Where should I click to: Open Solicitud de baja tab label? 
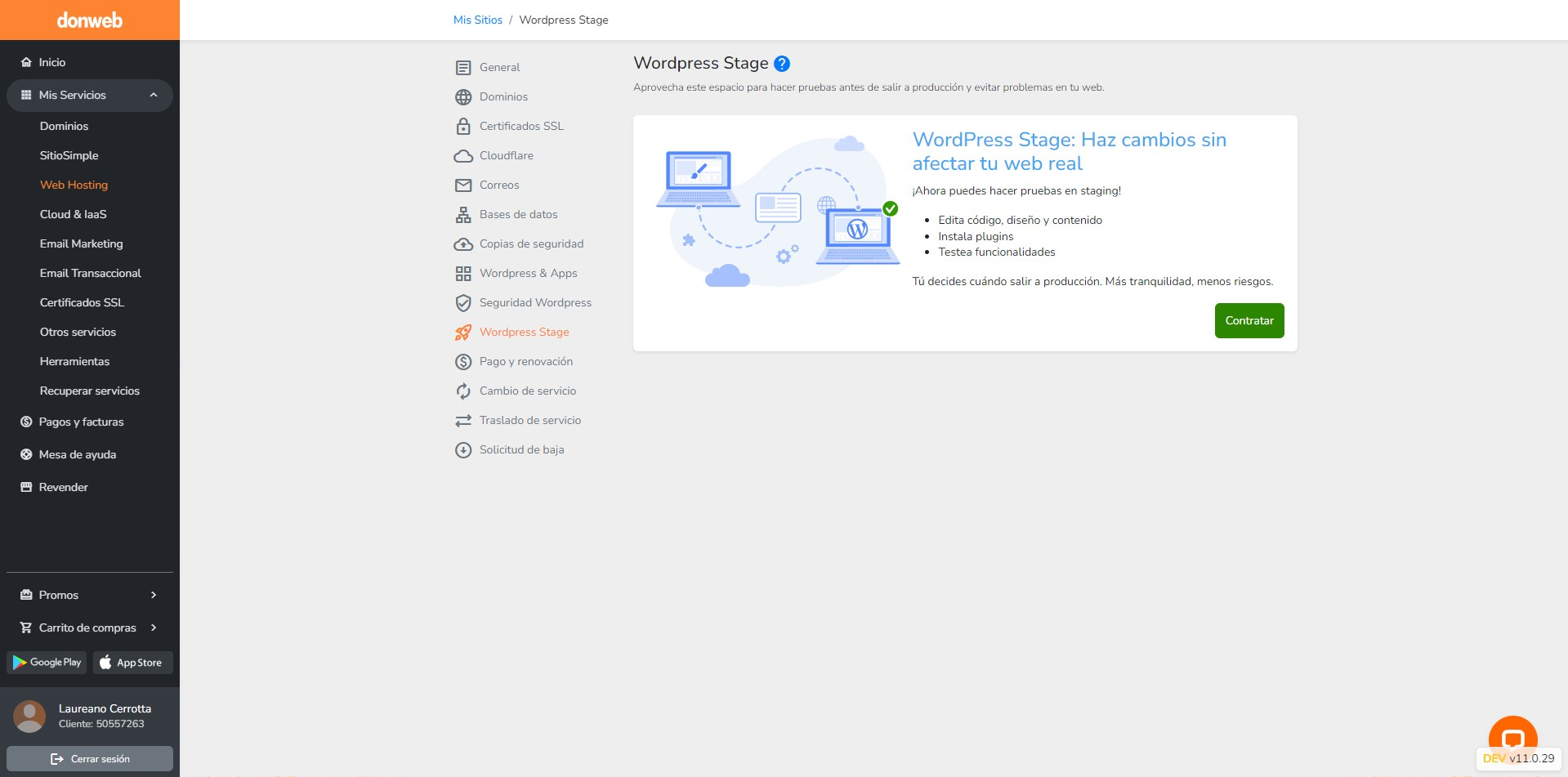click(x=521, y=449)
